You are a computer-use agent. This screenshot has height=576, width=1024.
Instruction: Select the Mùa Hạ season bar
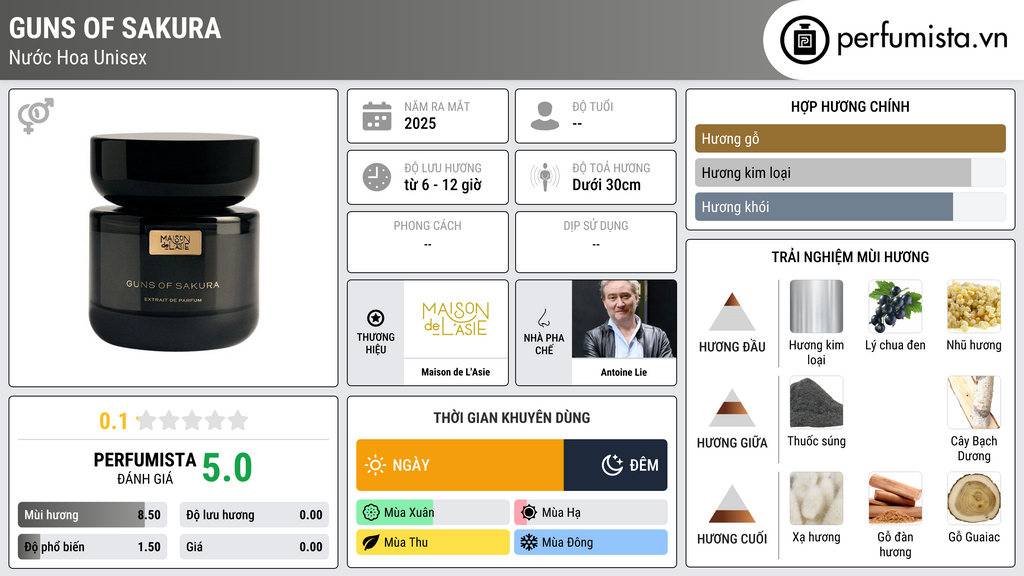[591, 513]
